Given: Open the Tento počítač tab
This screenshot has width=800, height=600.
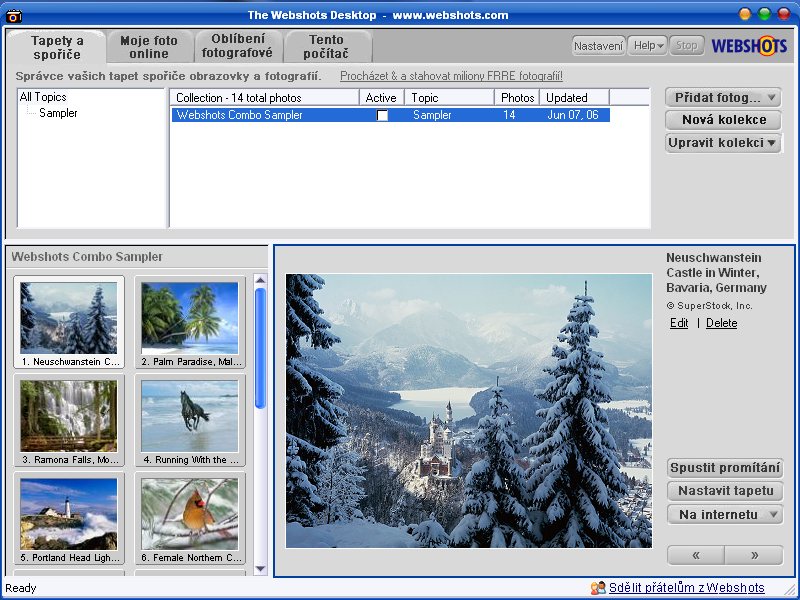Looking at the screenshot, I should pos(326,46).
